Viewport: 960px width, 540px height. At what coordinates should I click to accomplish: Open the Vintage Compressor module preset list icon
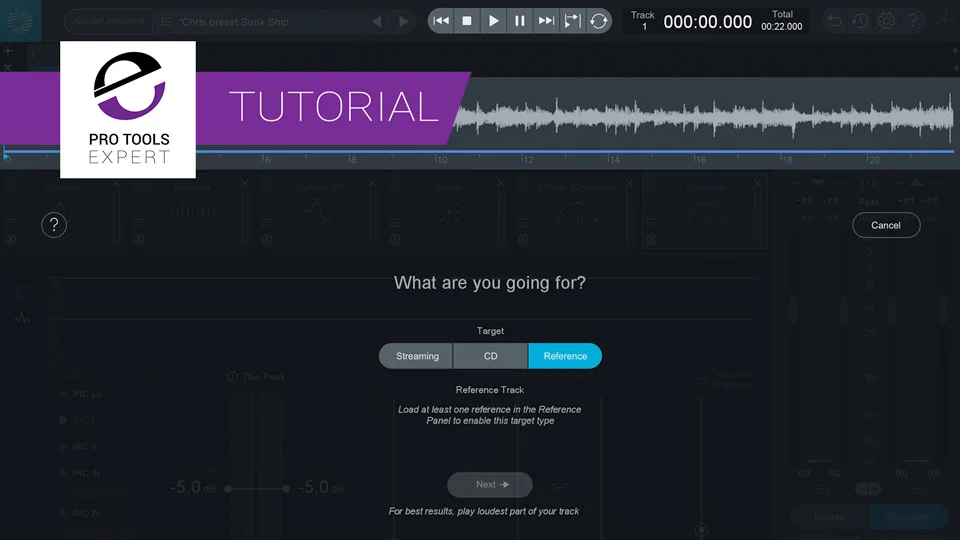pyautogui.click(x=523, y=222)
